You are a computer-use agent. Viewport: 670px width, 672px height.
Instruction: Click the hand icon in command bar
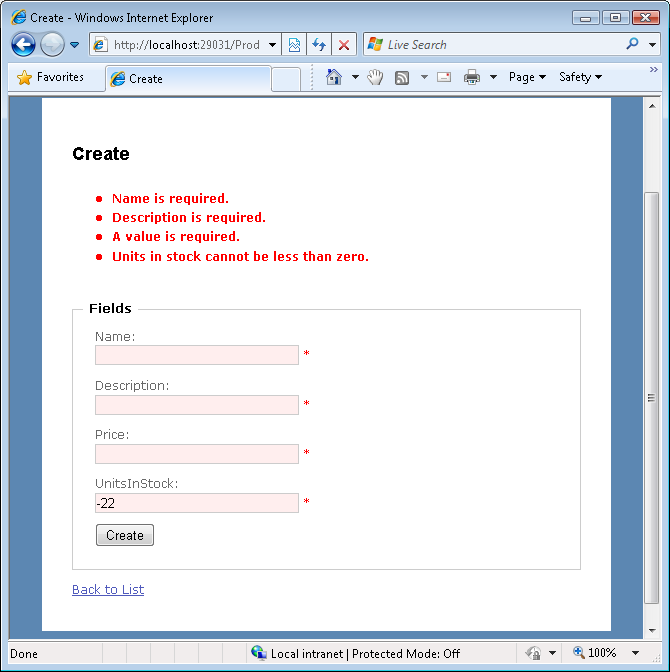click(375, 77)
